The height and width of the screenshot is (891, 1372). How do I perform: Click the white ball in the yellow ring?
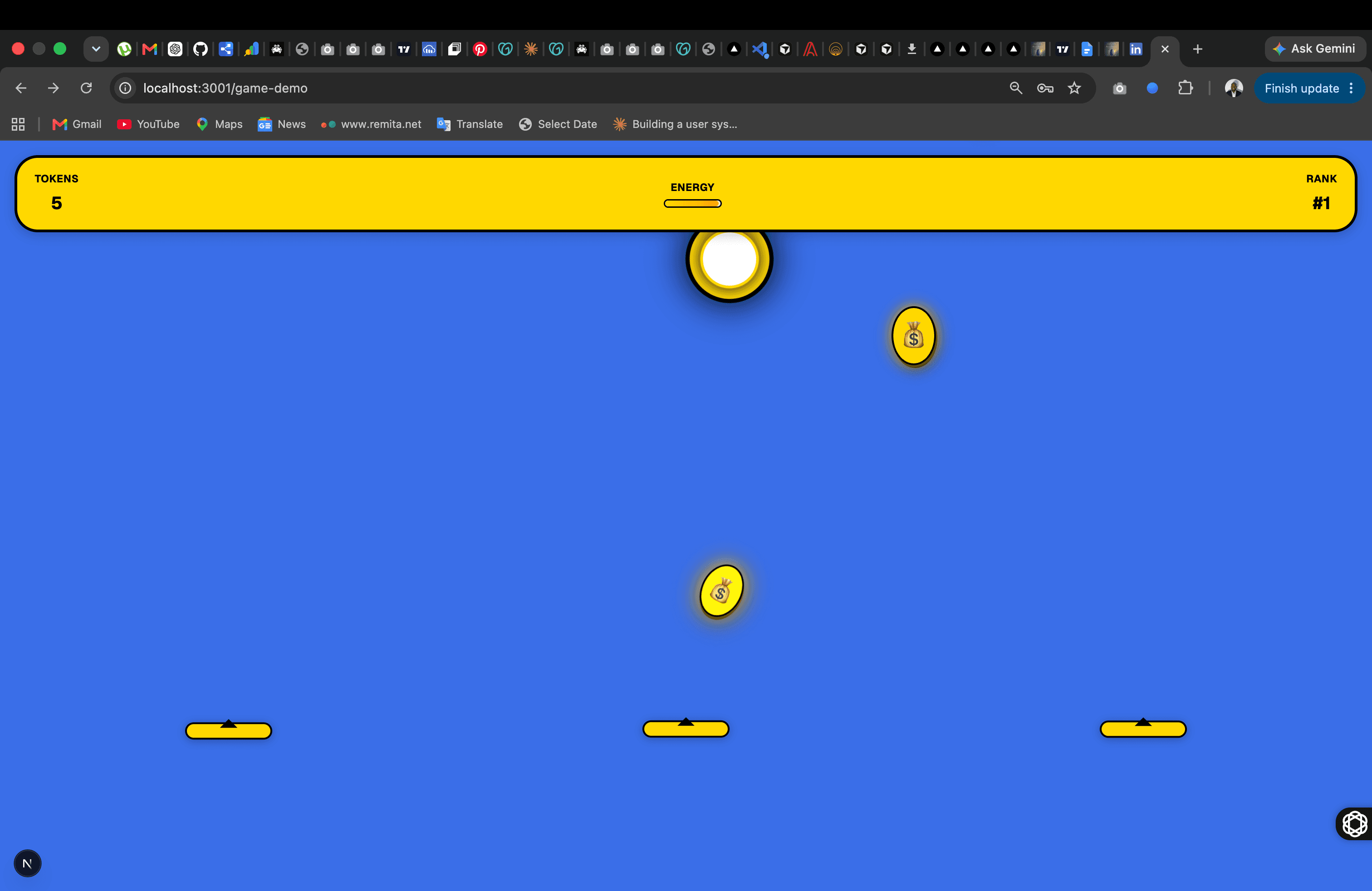pos(729,260)
